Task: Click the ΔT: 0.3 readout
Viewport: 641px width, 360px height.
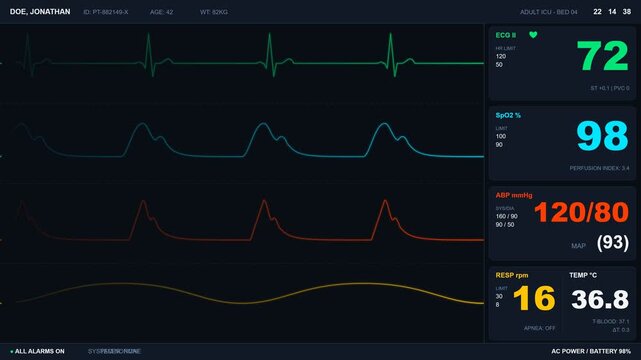Action: point(621,330)
